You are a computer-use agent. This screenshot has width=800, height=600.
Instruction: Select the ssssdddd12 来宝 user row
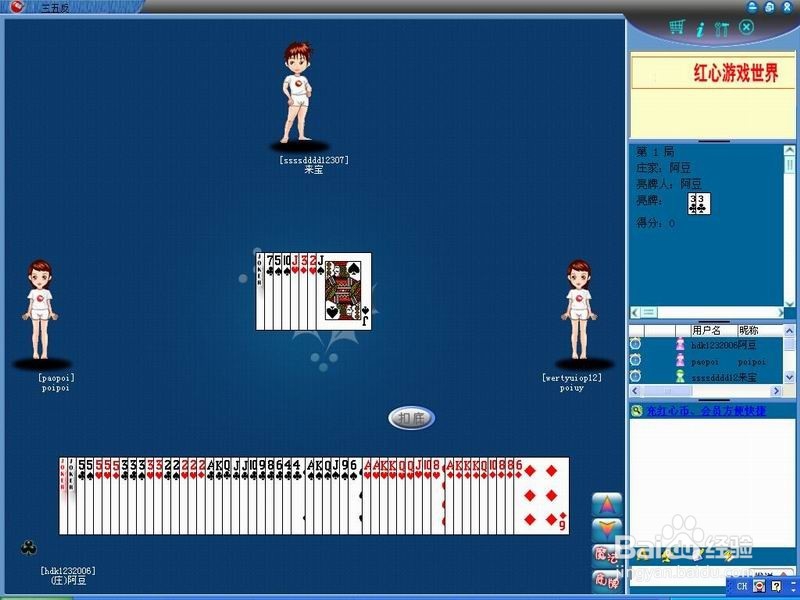[x=706, y=377]
